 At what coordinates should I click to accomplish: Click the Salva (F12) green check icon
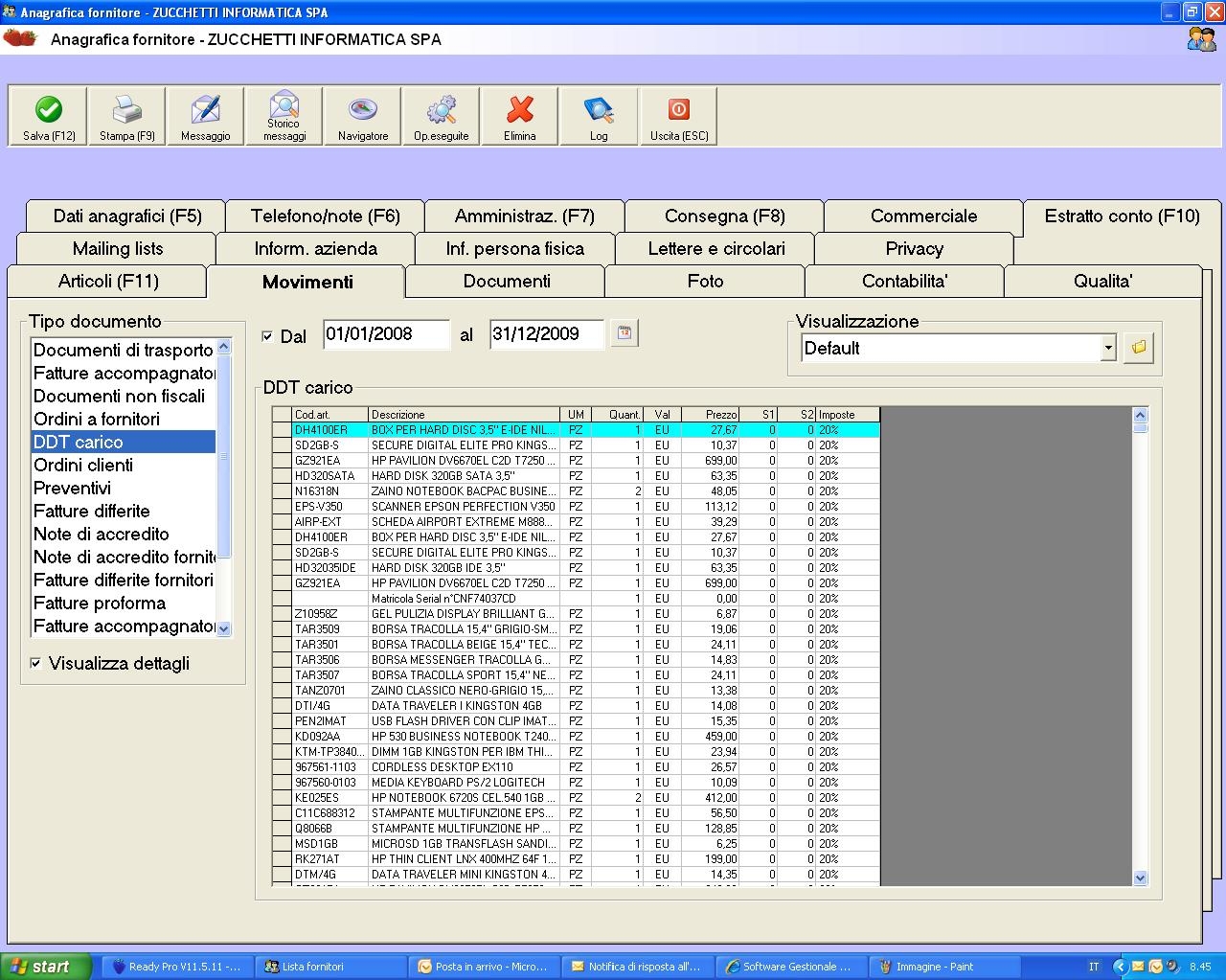coord(48,116)
